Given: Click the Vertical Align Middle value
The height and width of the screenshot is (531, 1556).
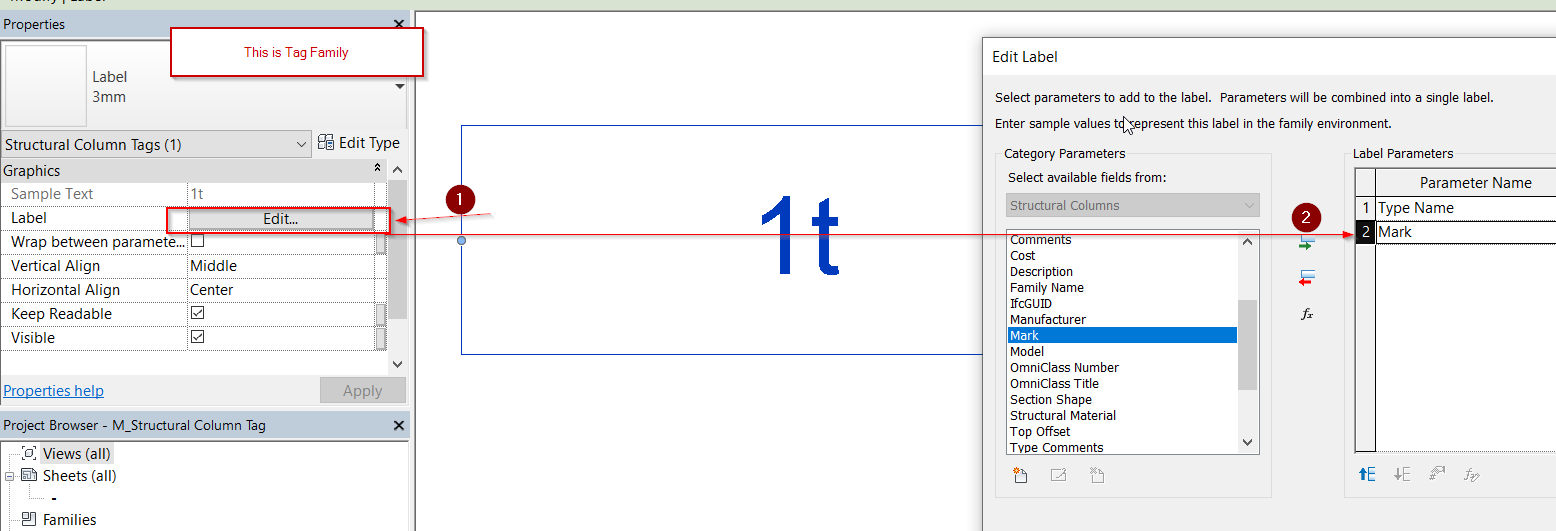Looking at the screenshot, I should [280, 266].
